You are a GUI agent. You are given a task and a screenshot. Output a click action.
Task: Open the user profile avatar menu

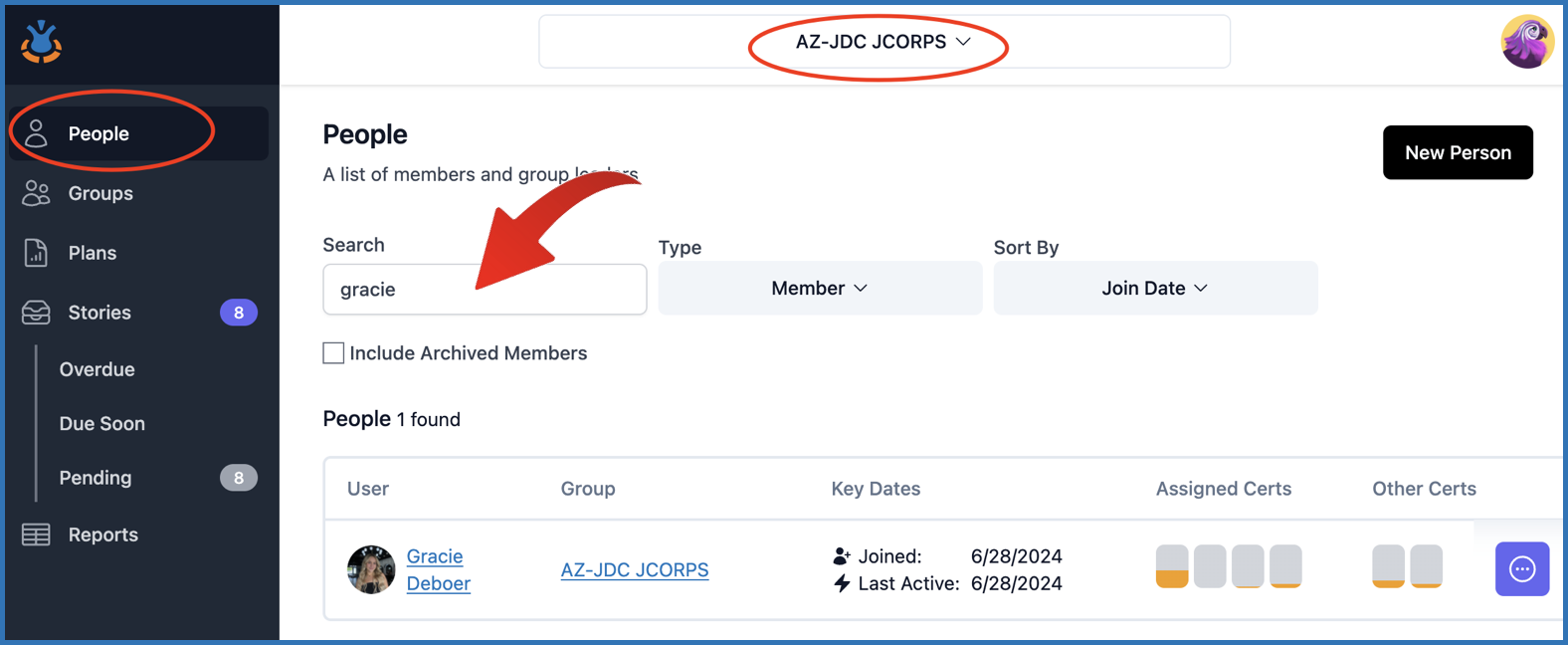pos(1526,42)
